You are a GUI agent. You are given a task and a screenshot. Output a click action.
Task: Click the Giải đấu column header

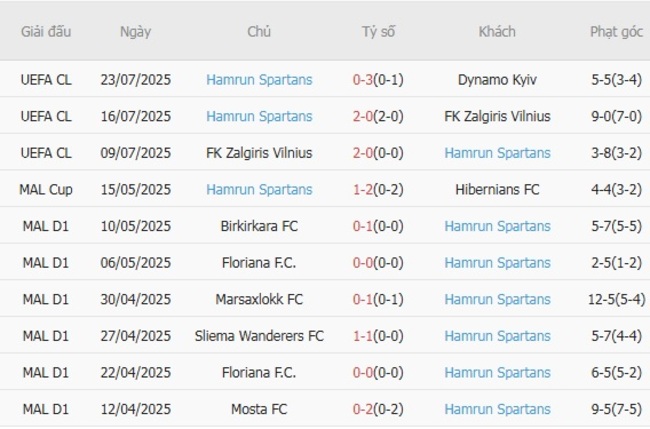point(46,31)
